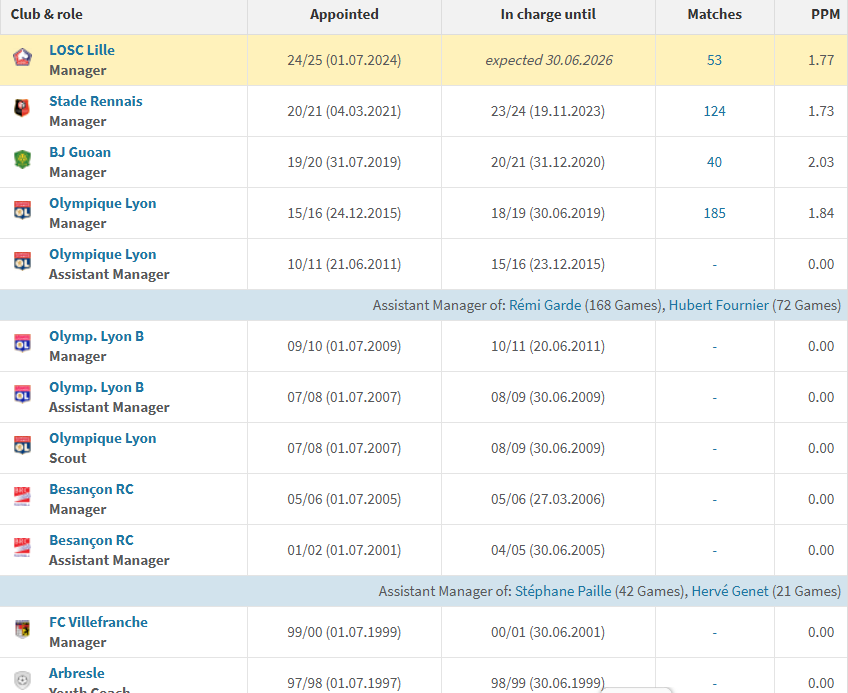Viewport: 848px width, 693px height.
Task: Click the FC Villefranche club crest
Action: (x=22, y=629)
